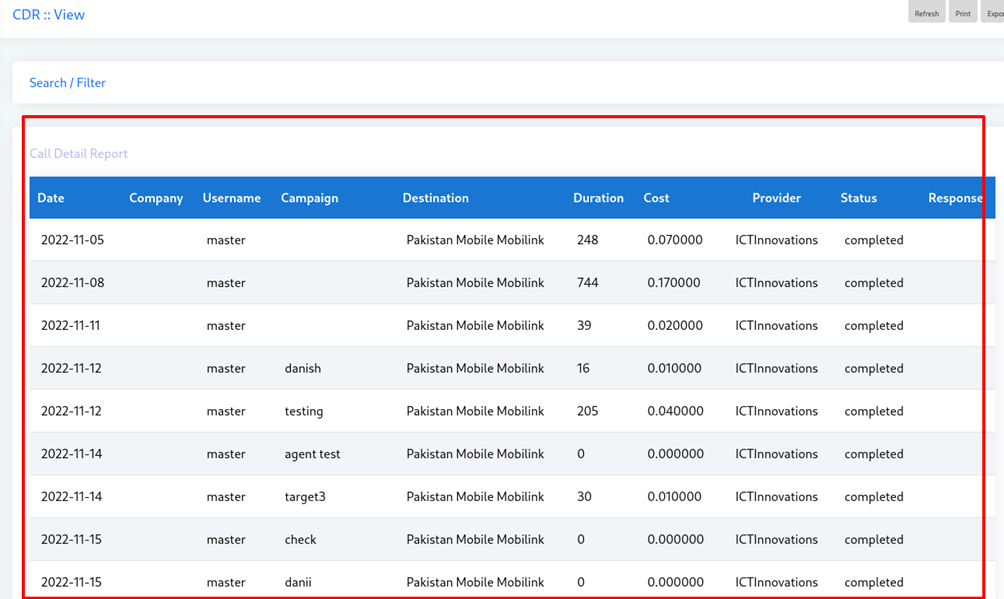Click the Cost column header
Image resolution: width=1004 pixels, height=599 pixels.
(656, 198)
